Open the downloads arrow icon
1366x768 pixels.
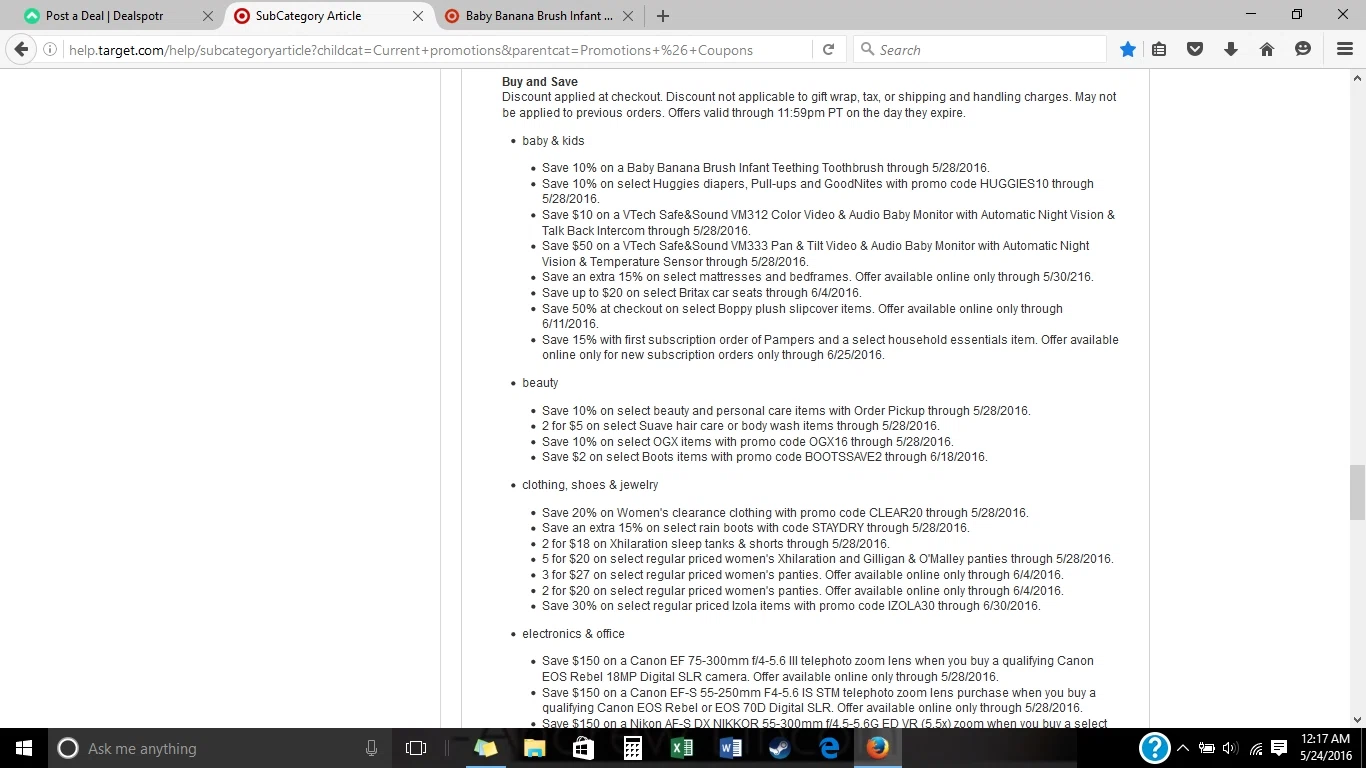click(1231, 50)
